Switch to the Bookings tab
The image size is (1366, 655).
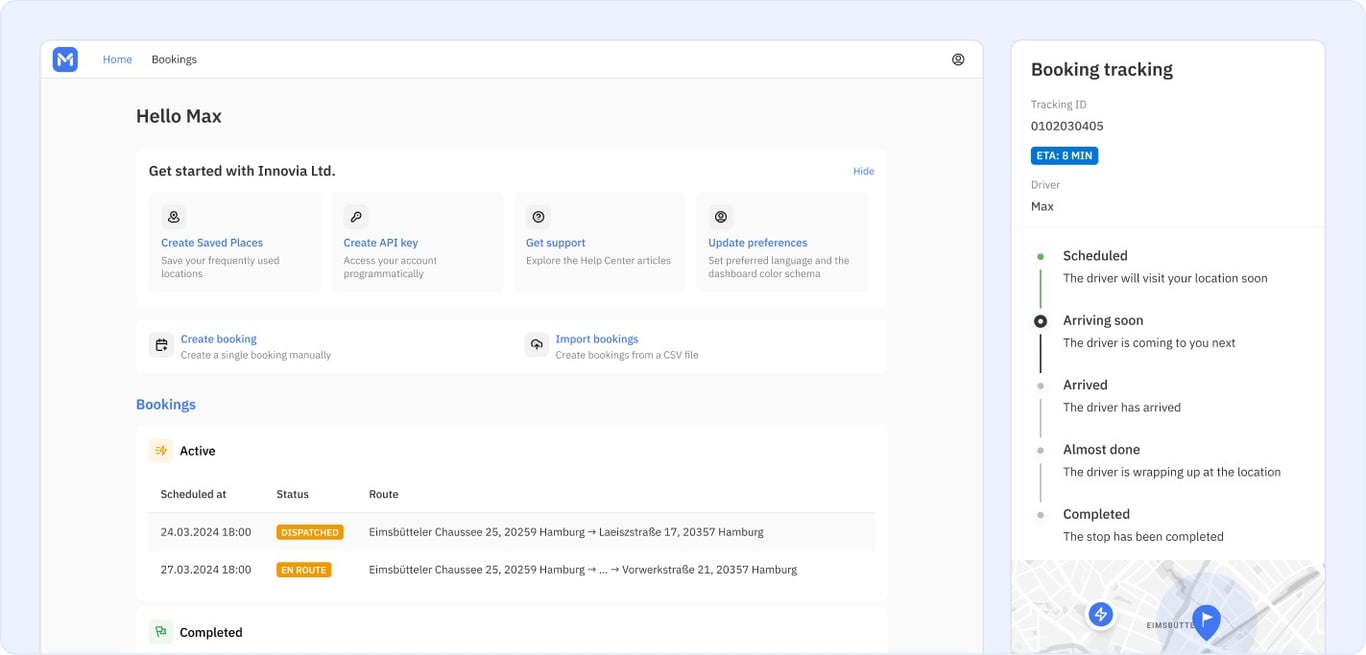pos(174,59)
